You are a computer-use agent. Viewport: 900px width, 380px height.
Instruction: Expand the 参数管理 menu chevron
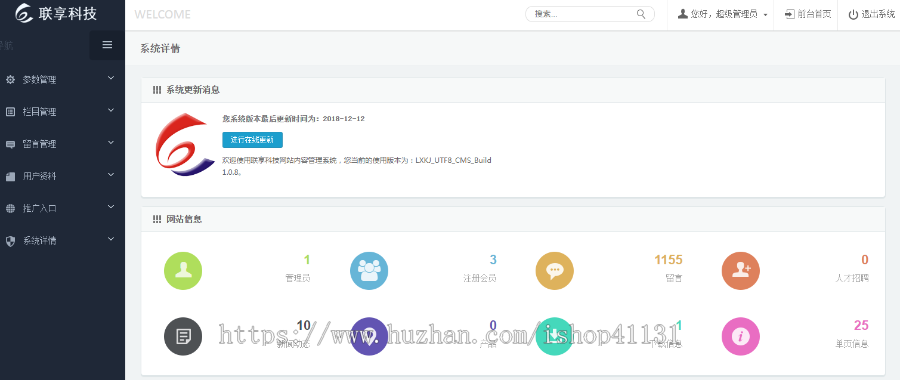tap(111, 78)
